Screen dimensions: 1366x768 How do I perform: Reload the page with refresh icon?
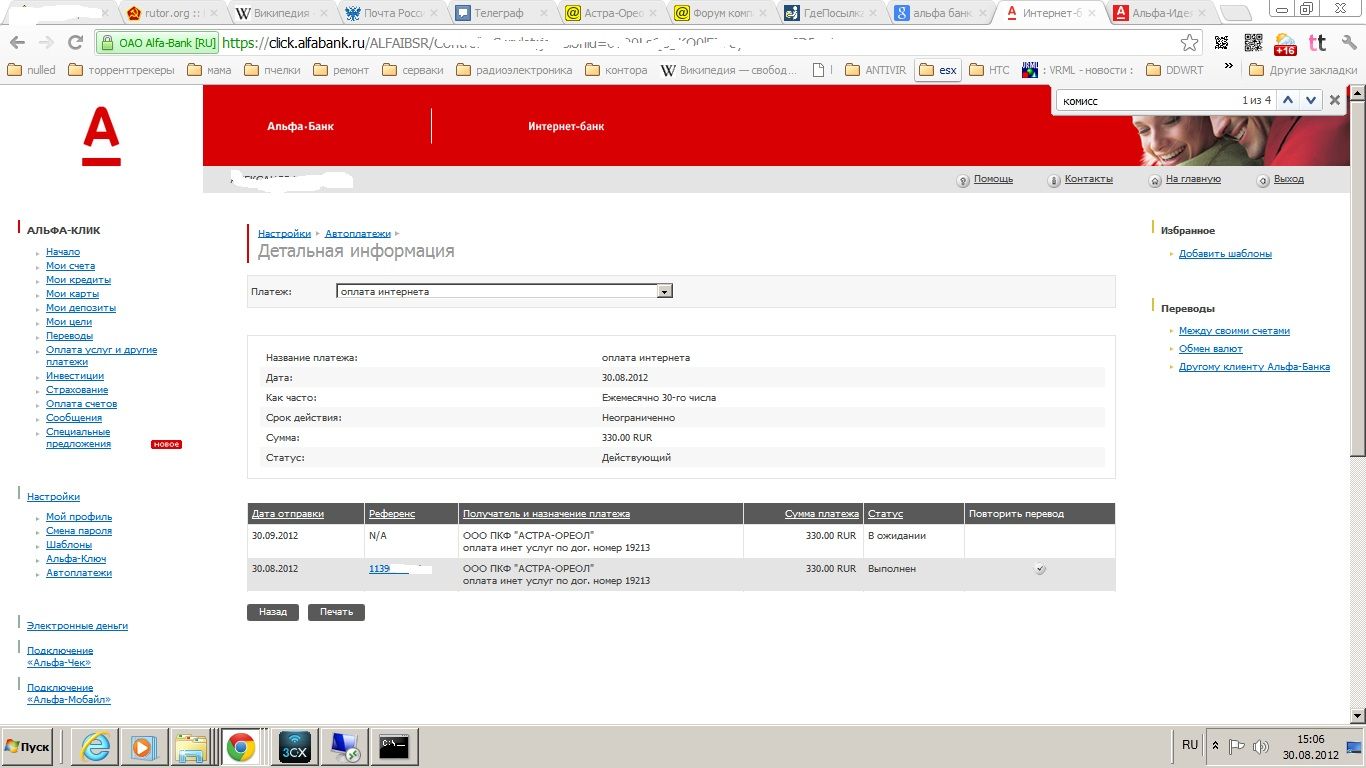tap(75, 43)
